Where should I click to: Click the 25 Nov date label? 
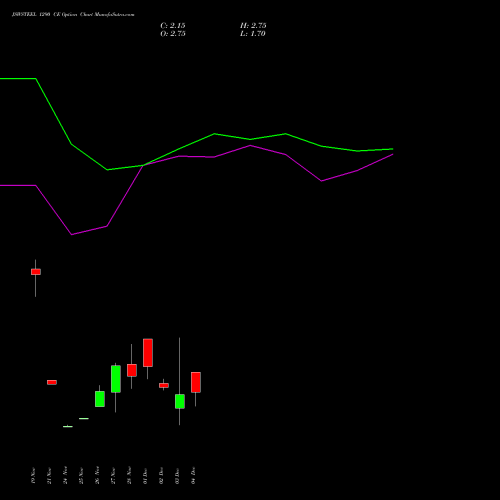pos(81,475)
